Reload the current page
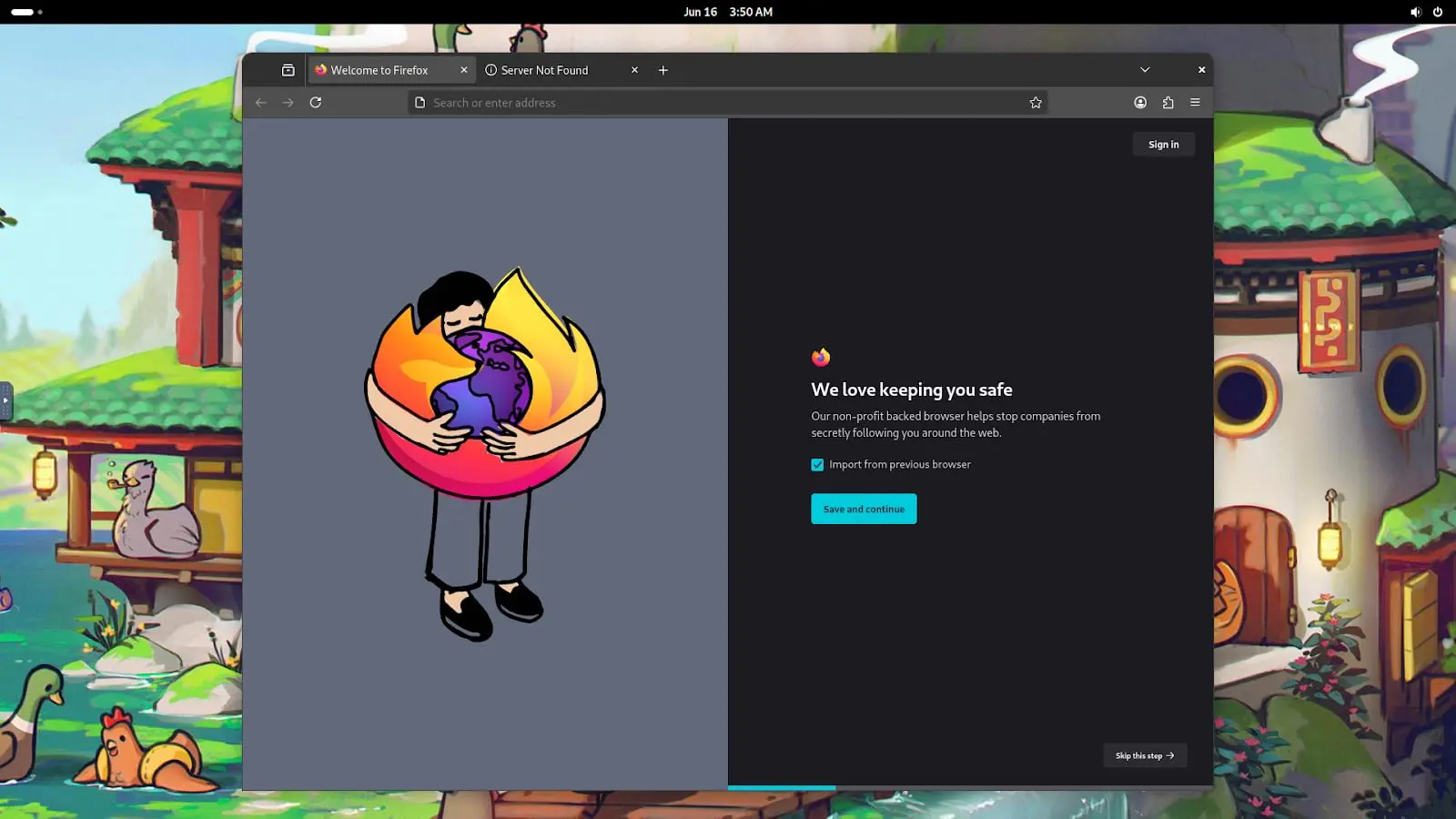1456x819 pixels. tap(316, 103)
